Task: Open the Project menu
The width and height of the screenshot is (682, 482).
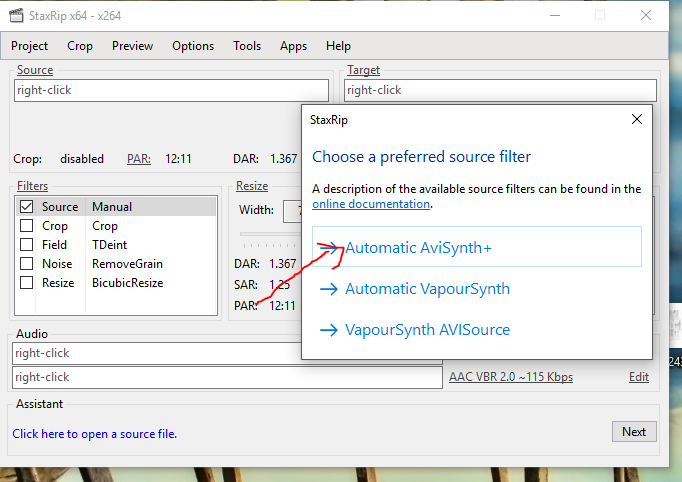Action: tap(29, 46)
